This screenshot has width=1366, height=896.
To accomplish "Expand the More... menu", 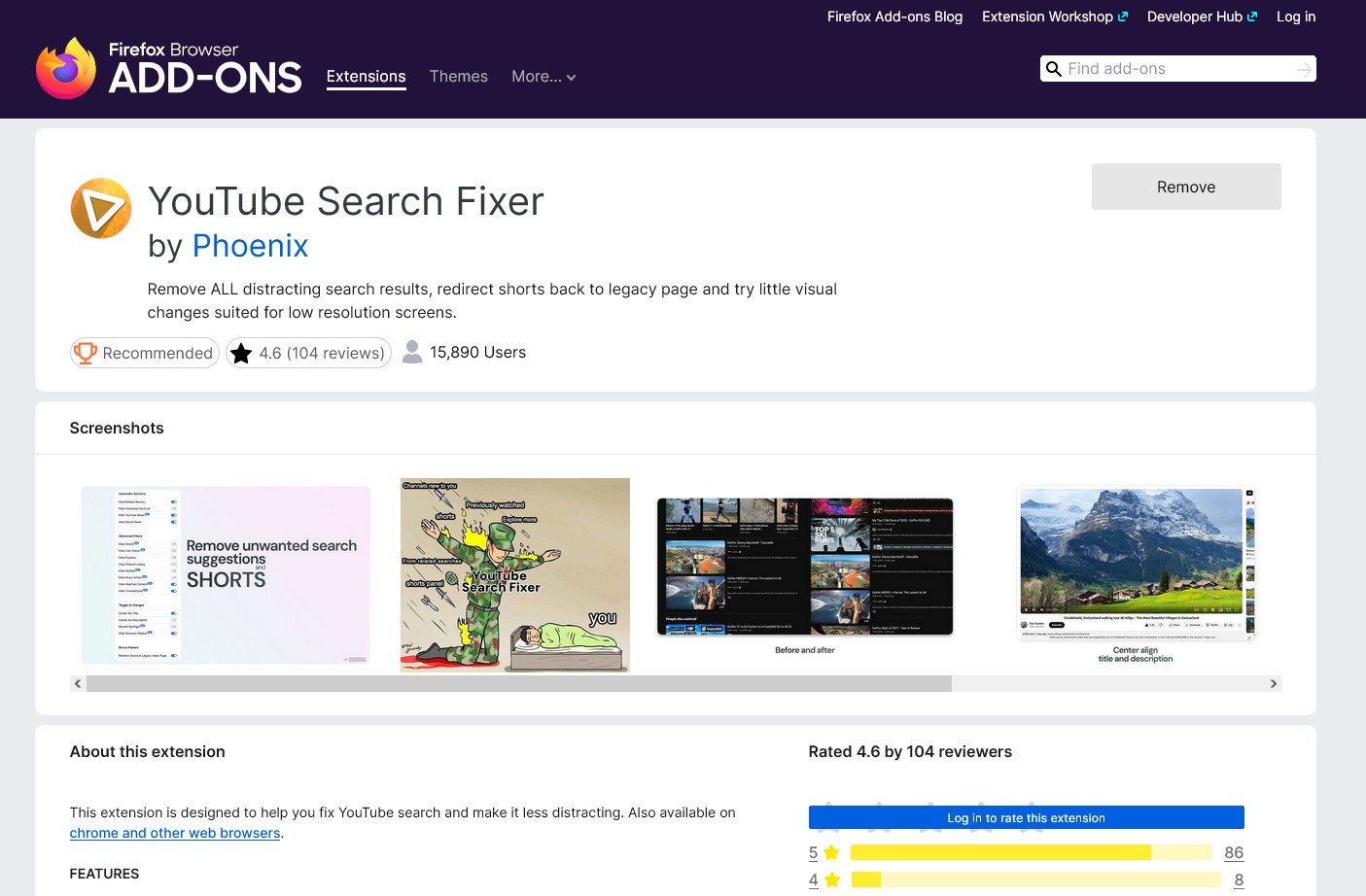I will tap(543, 77).
